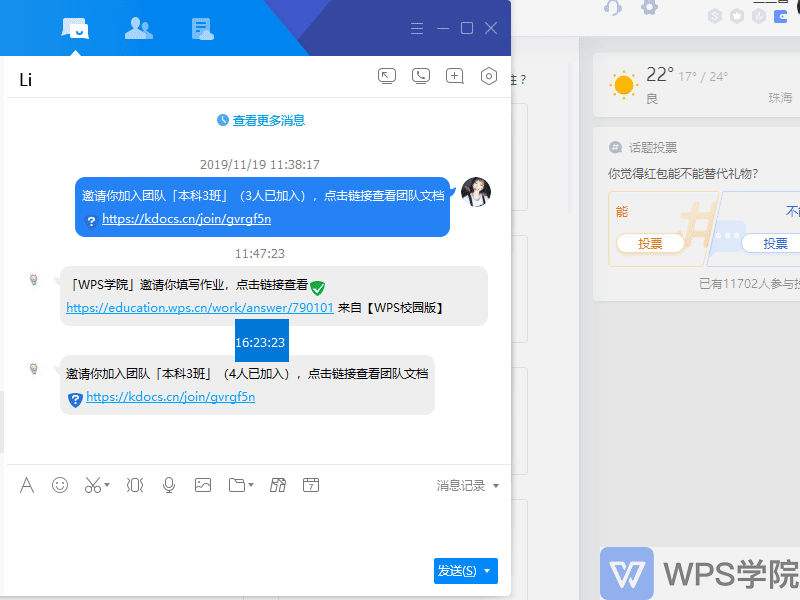Image resolution: width=800 pixels, height=600 pixels.
Task: Open 消息记录 message history
Action: coord(461,486)
